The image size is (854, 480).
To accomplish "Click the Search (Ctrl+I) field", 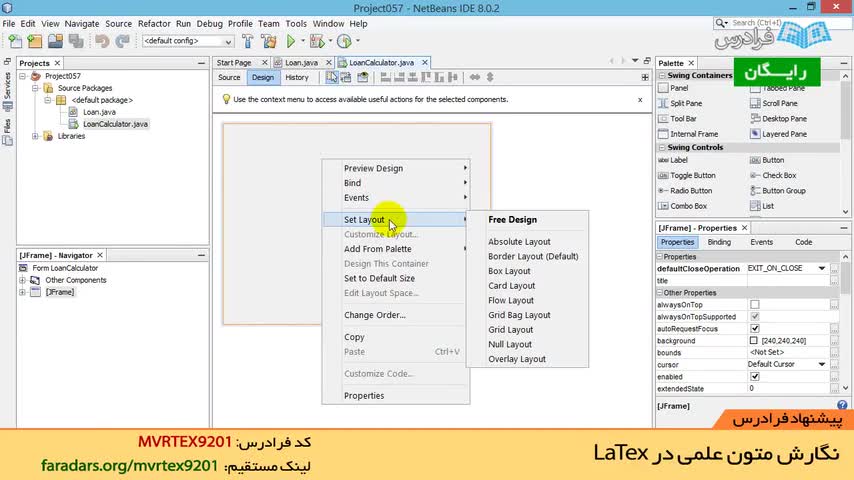I will pos(782,23).
